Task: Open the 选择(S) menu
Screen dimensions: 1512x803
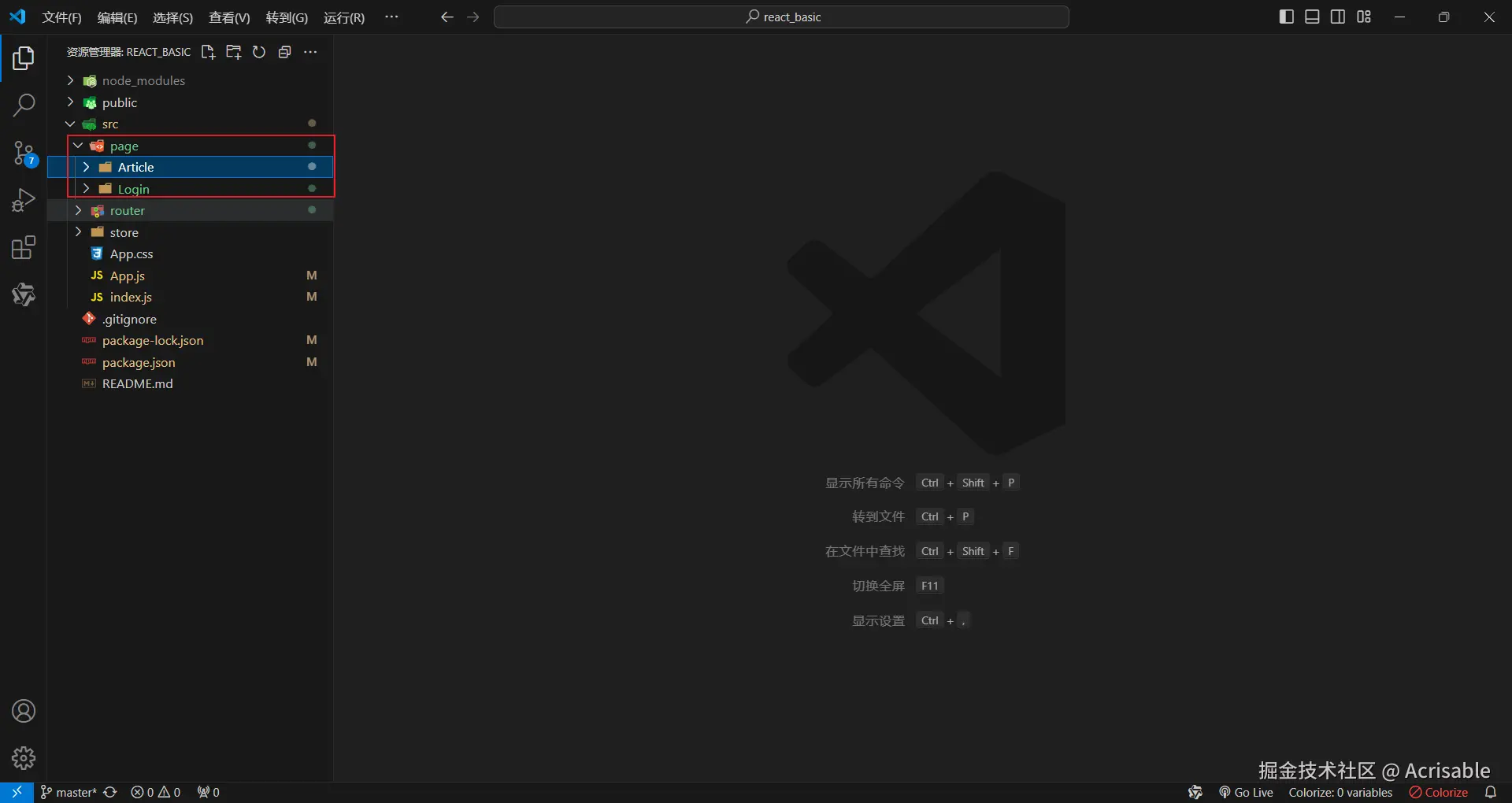Action: click(172, 17)
